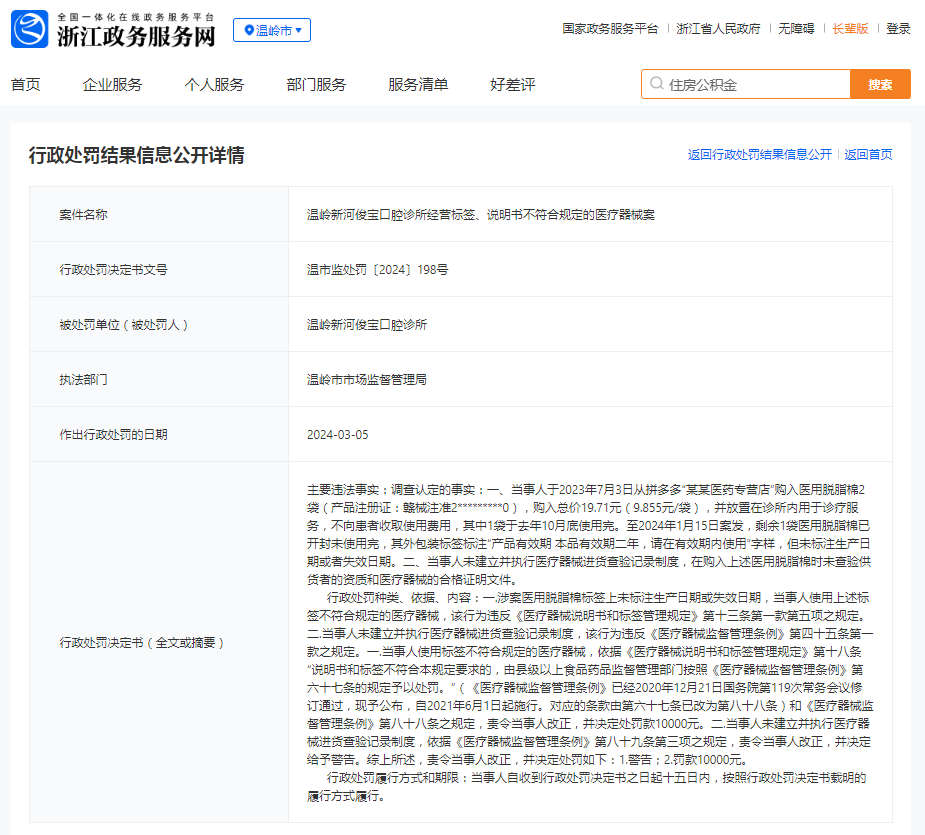Switch to 长辈版 elder mode
Viewport: 925px width, 835px height.
click(x=850, y=29)
